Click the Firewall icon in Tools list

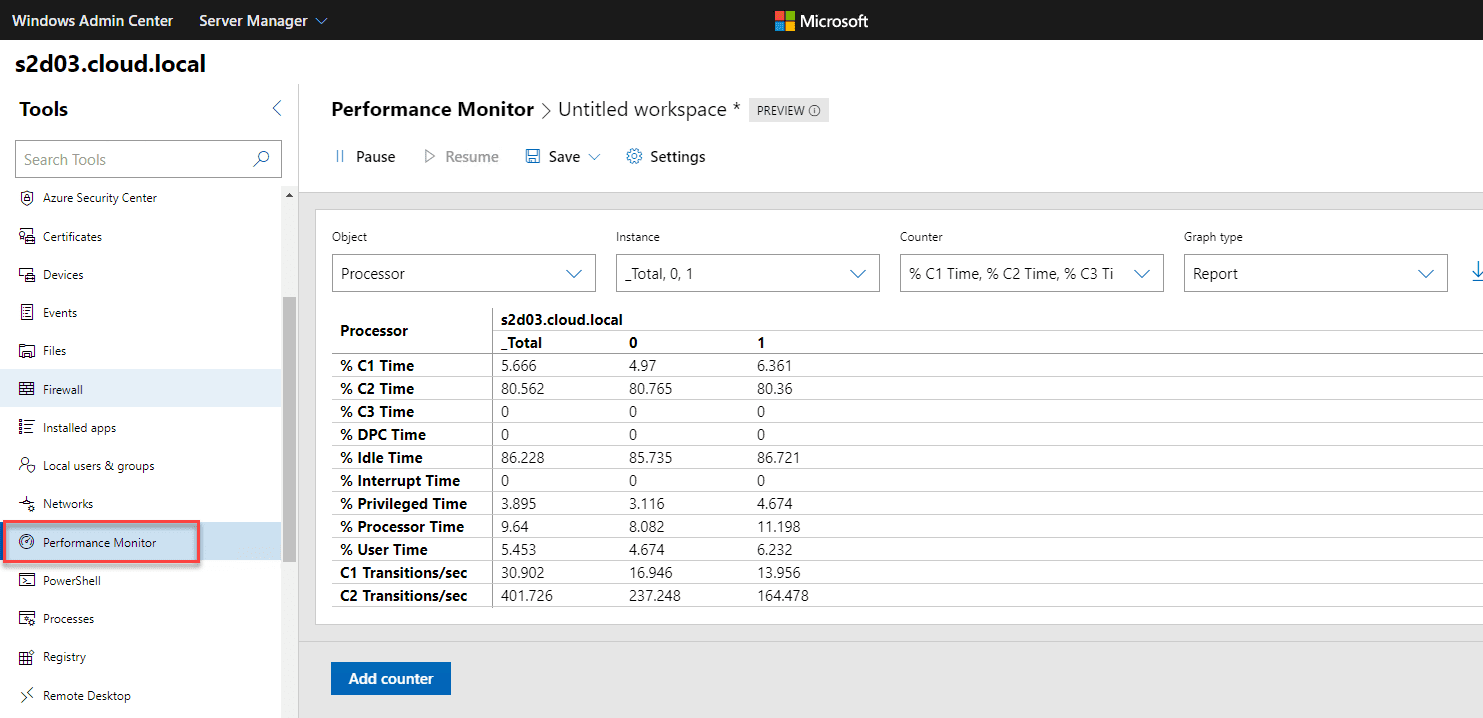[x=27, y=389]
